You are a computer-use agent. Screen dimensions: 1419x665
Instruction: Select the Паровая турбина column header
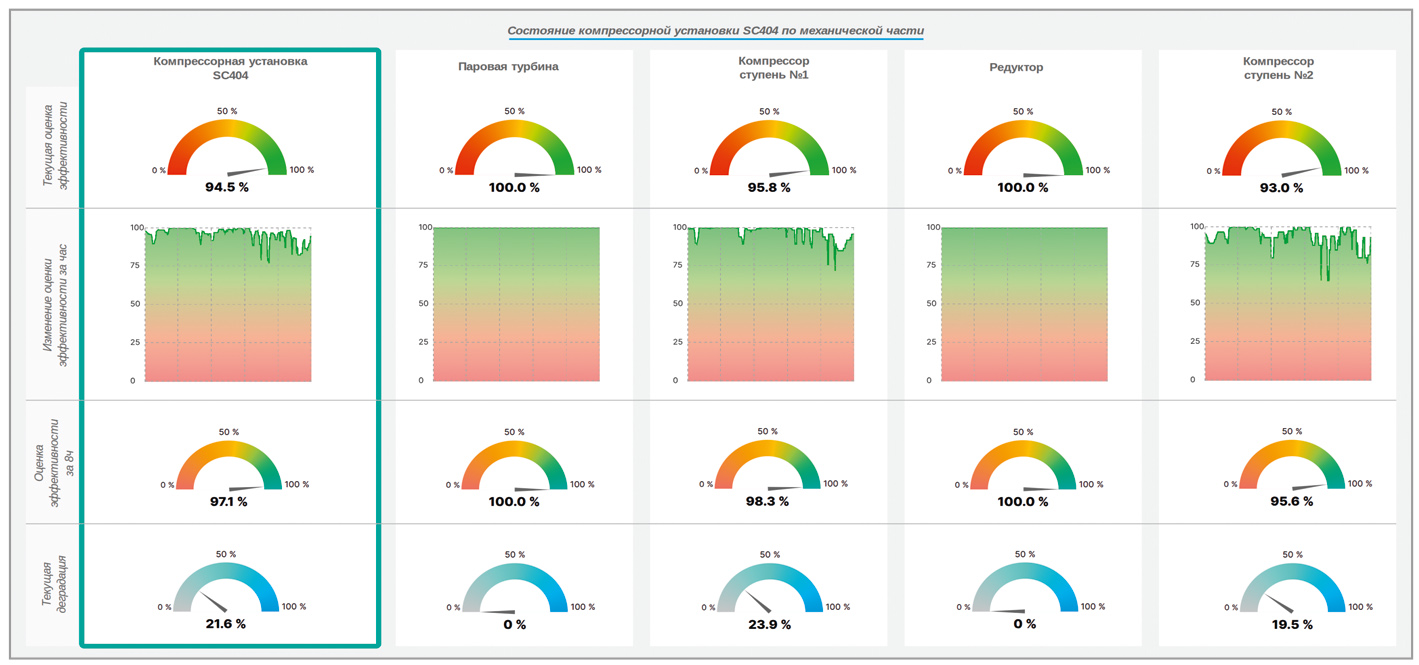click(508, 67)
